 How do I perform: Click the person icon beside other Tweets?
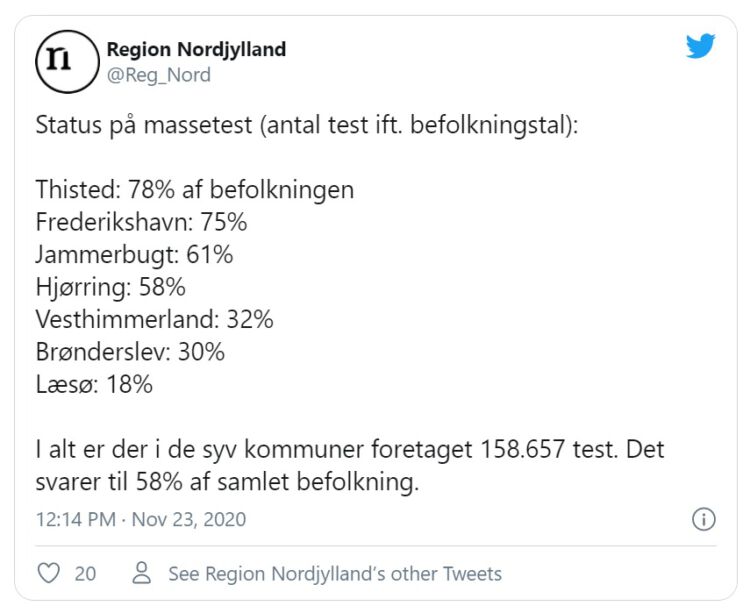[x=142, y=573]
